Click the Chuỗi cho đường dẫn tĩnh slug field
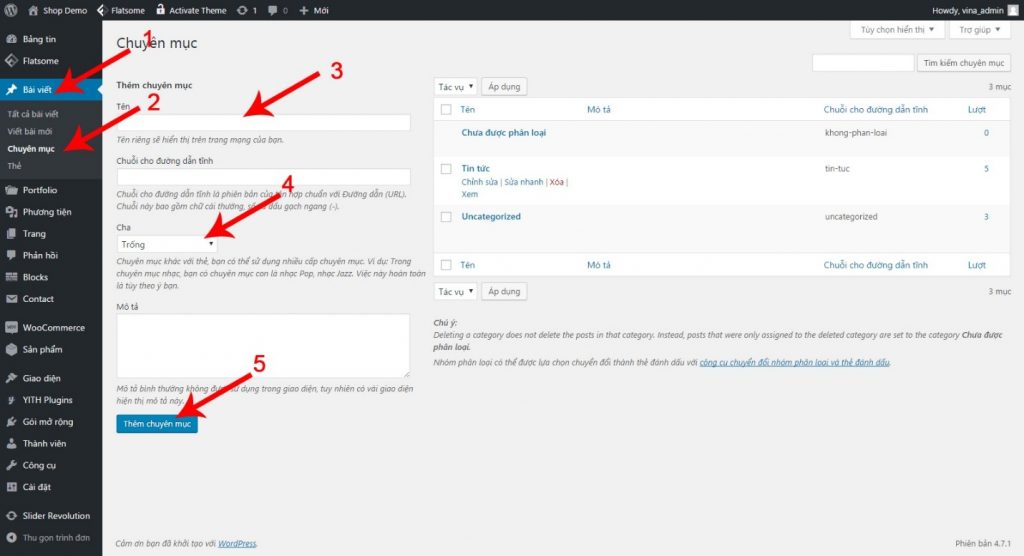This screenshot has width=1024, height=556. click(264, 176)
